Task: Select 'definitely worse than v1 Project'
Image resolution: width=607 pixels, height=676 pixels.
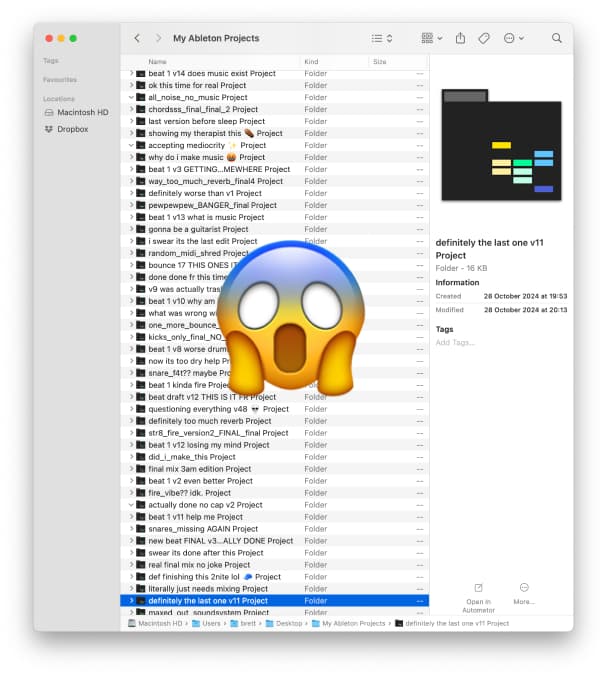Action: tap(275, 193)
